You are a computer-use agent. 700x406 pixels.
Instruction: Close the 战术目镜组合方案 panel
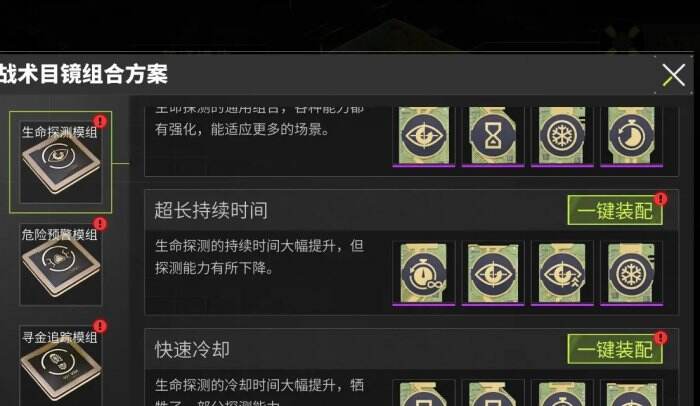(x=673, y=75)
